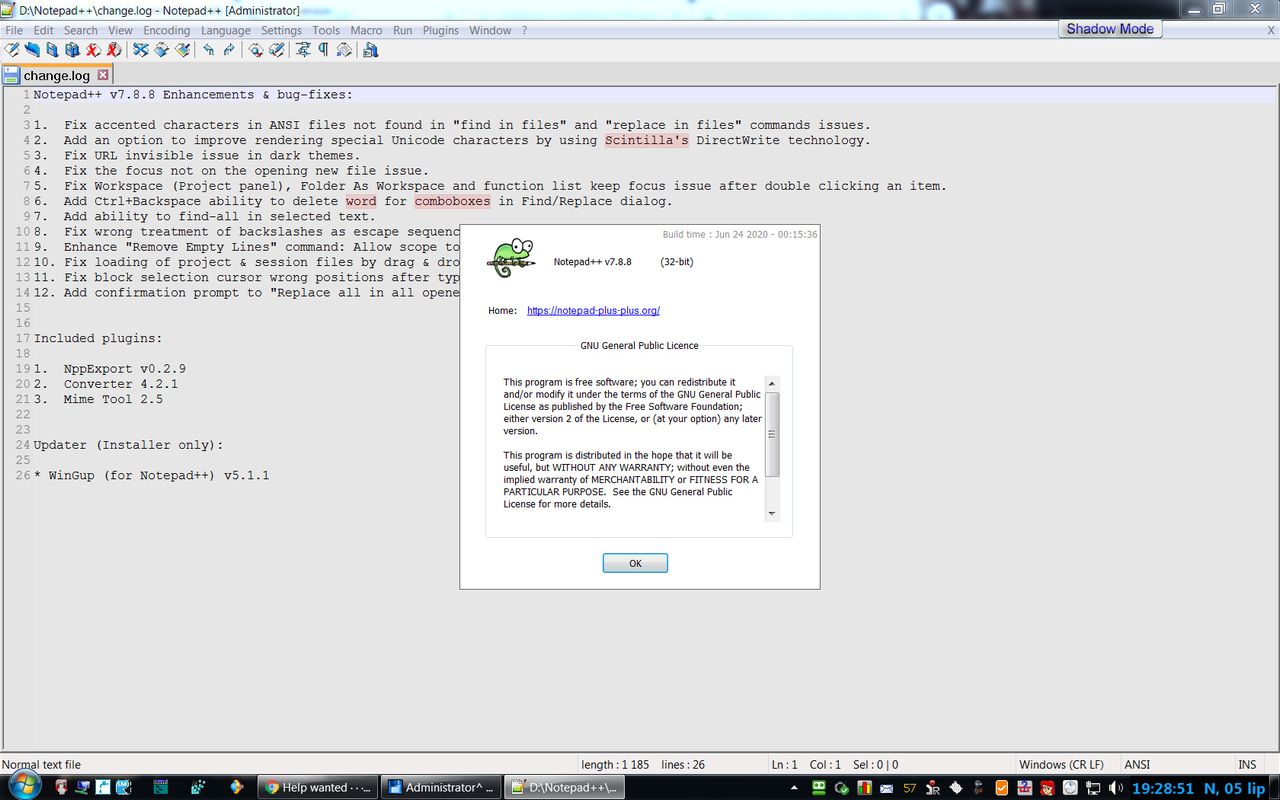Open the Windows Start orb
This screenshot has width=1280, height=800.
23,787
